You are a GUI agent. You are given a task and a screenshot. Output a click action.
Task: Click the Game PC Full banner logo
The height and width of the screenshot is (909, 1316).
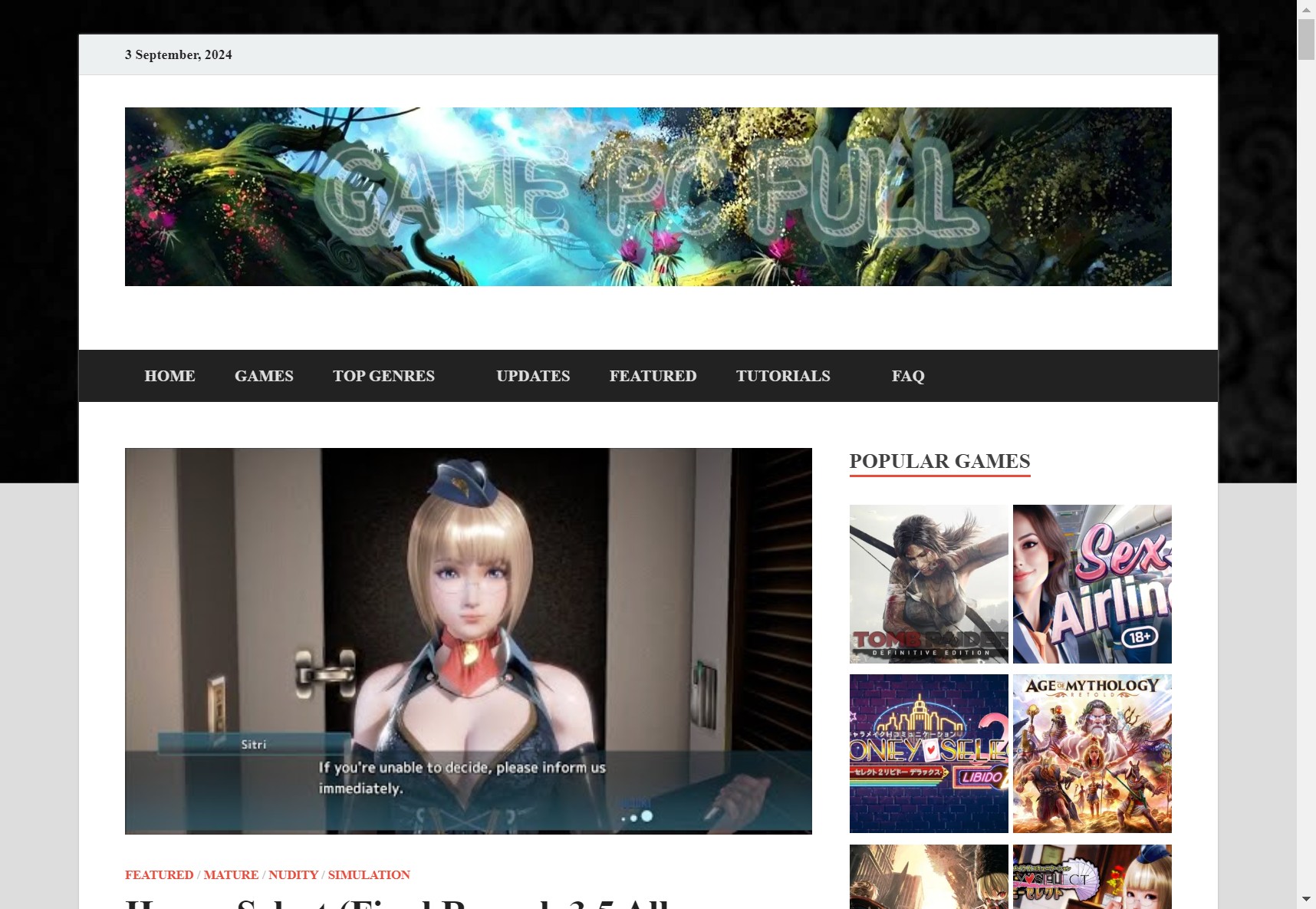coord(648,196)
